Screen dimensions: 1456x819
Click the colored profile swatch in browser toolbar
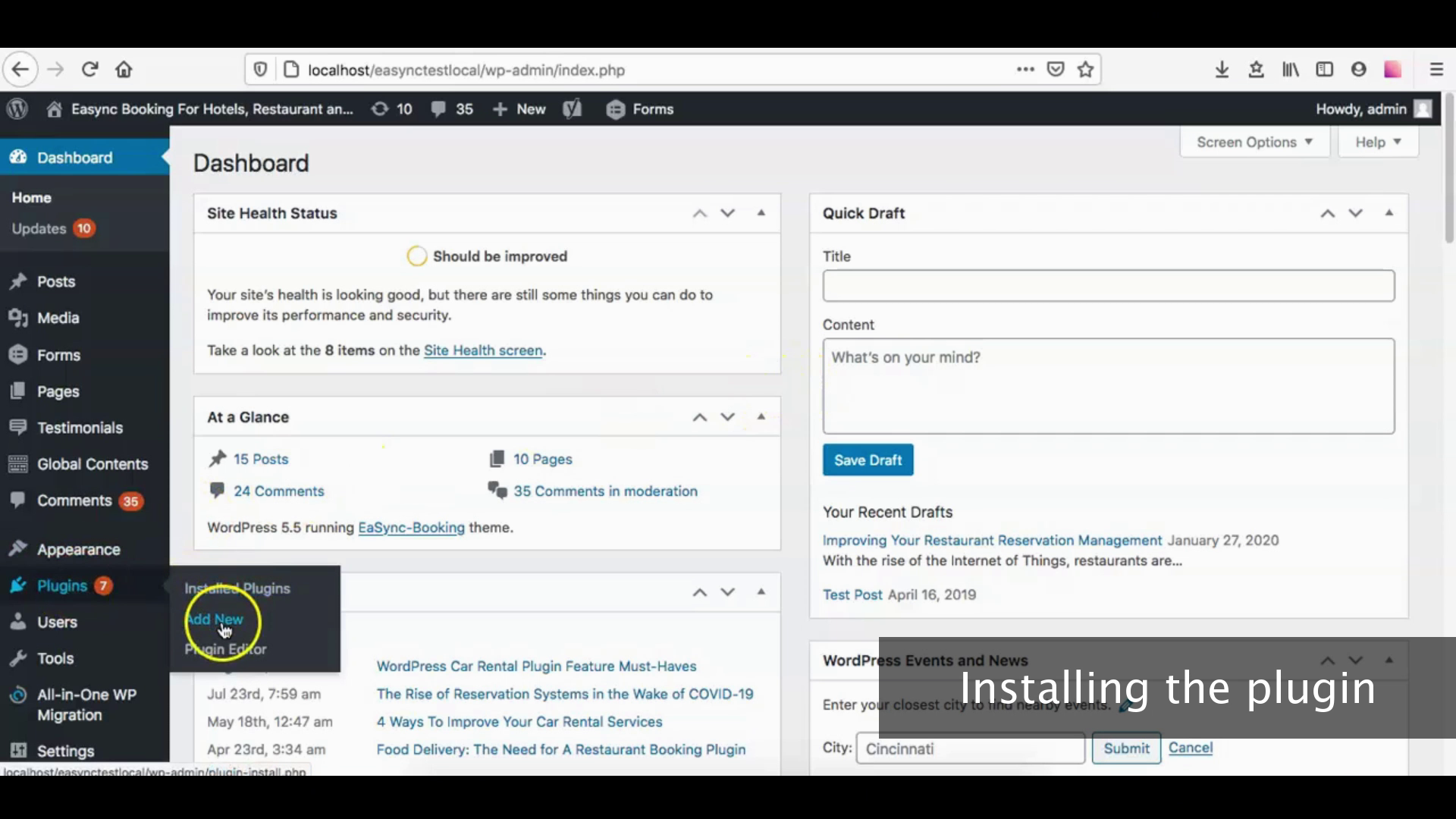(1392, 69)
